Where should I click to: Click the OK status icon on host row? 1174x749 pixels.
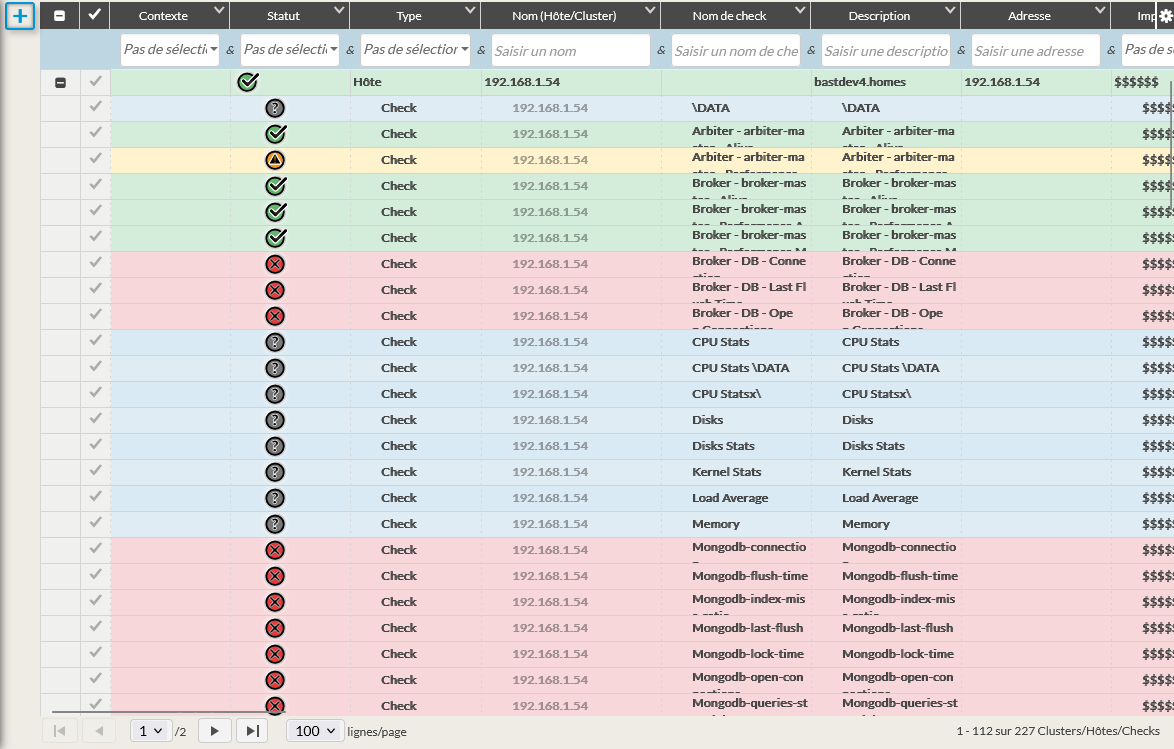pos(248,83)
